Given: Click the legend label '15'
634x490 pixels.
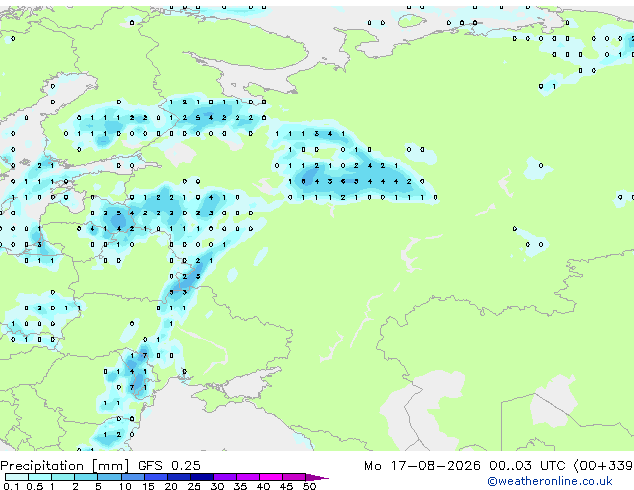Looking at the screenshot, I should [148, 486].
